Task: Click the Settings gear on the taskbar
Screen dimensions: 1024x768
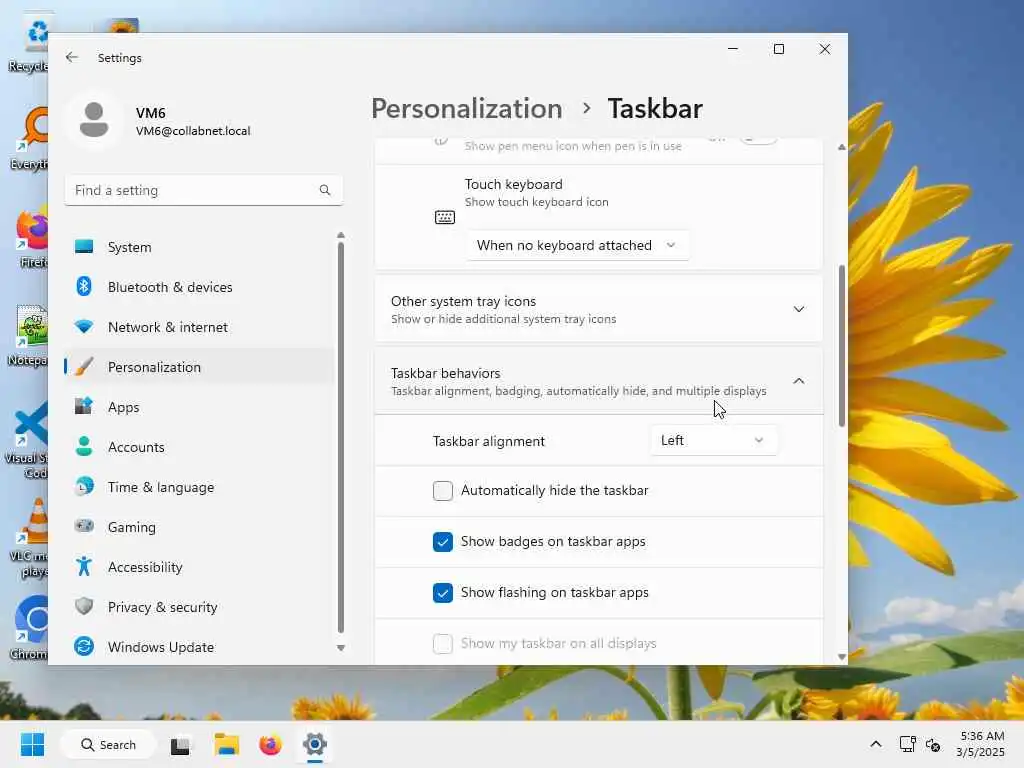Action: point(315,744)
